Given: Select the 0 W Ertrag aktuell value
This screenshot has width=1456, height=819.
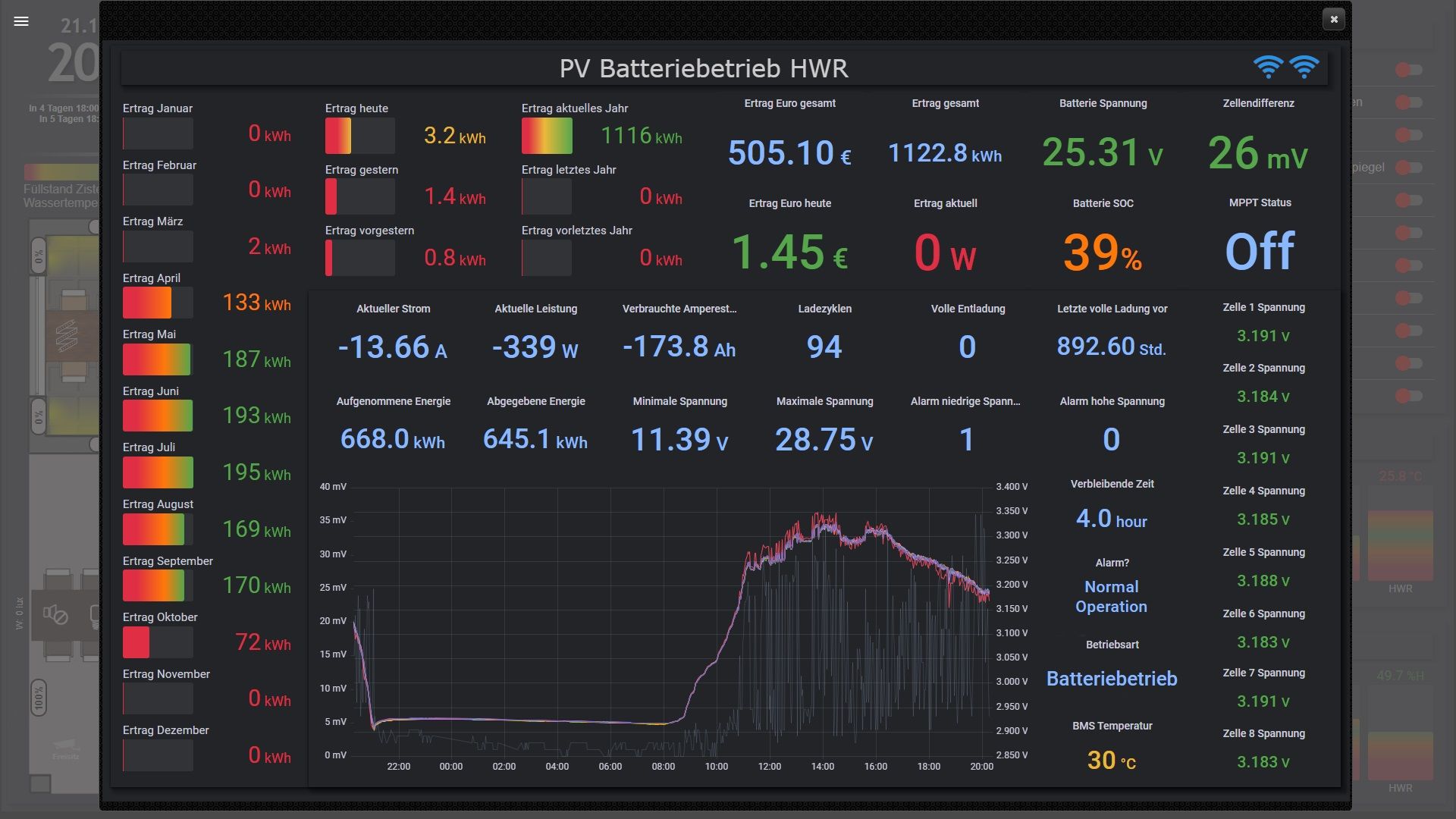Looking at the screenshot, I should click(x=945, y=253).
